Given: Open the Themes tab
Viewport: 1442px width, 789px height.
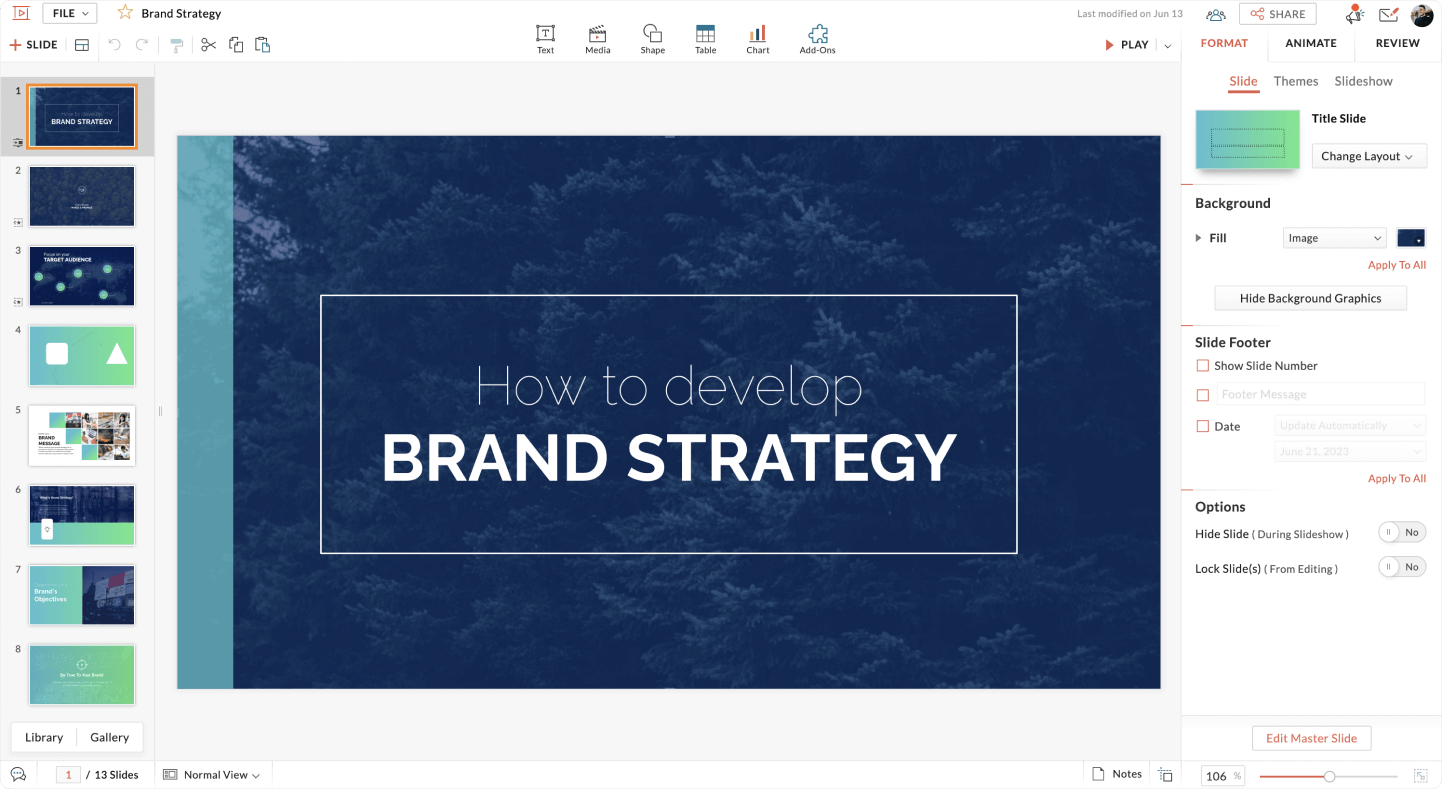Looking at the screenshot, I should tap(1295, 81).
